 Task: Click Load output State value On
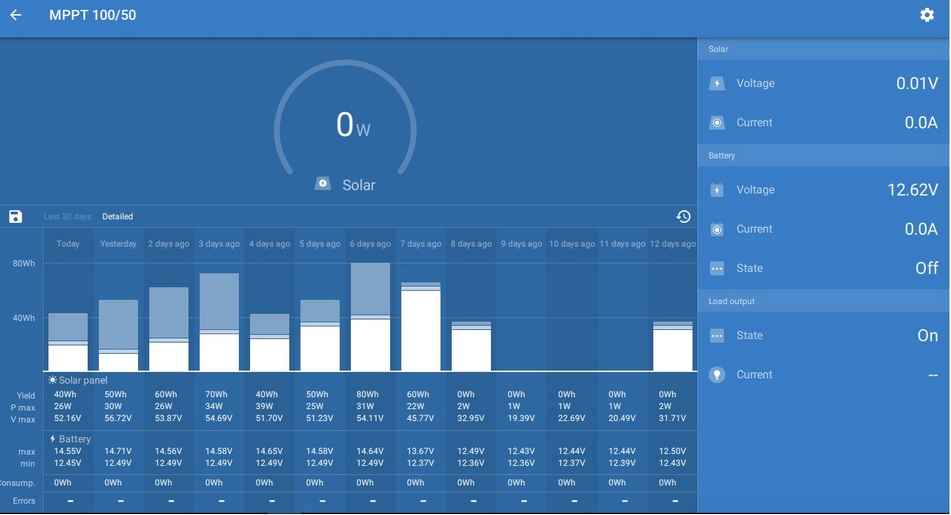click(x=927, y=335)
